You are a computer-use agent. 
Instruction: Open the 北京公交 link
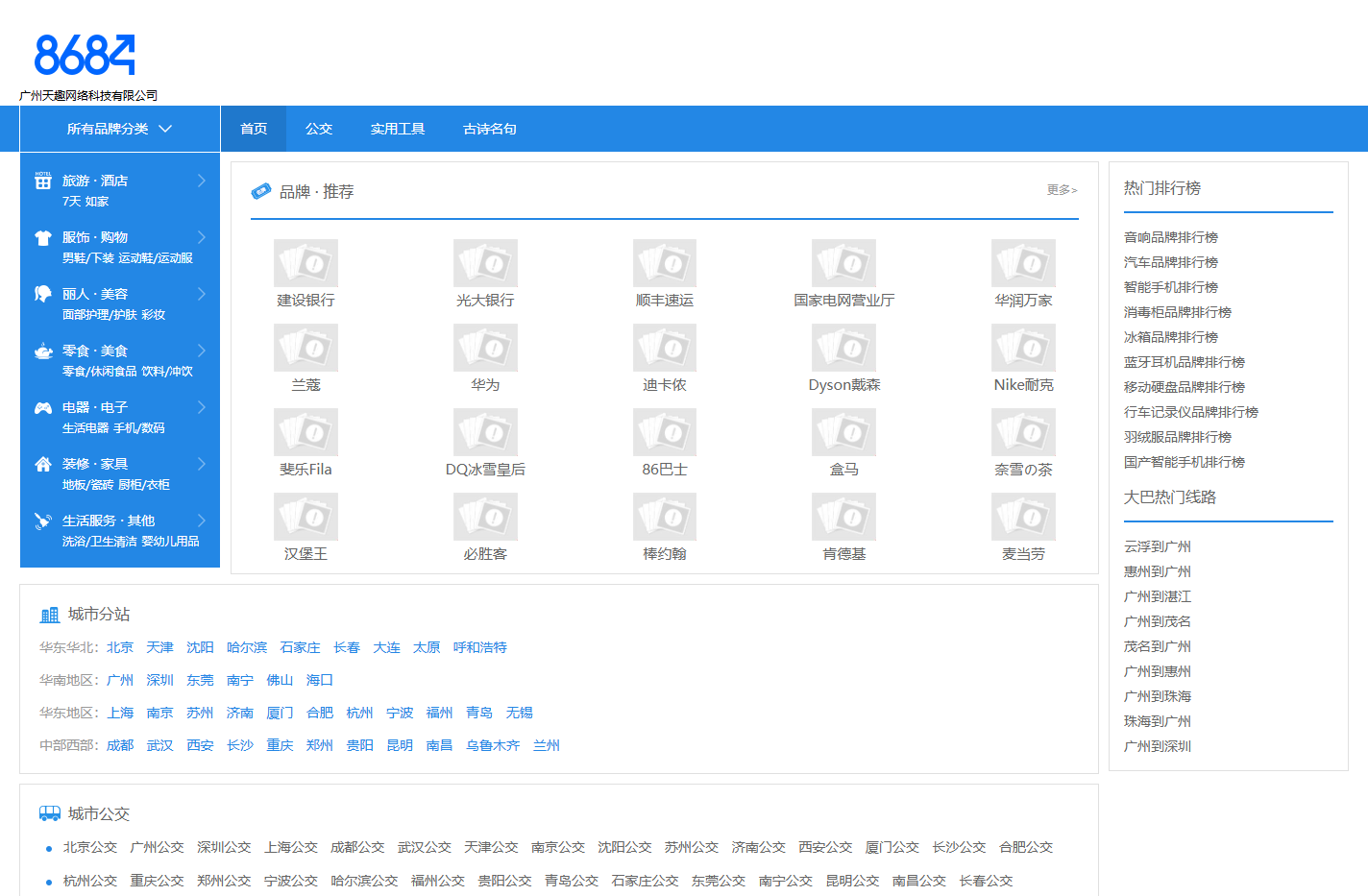click(x=90, y=847)
